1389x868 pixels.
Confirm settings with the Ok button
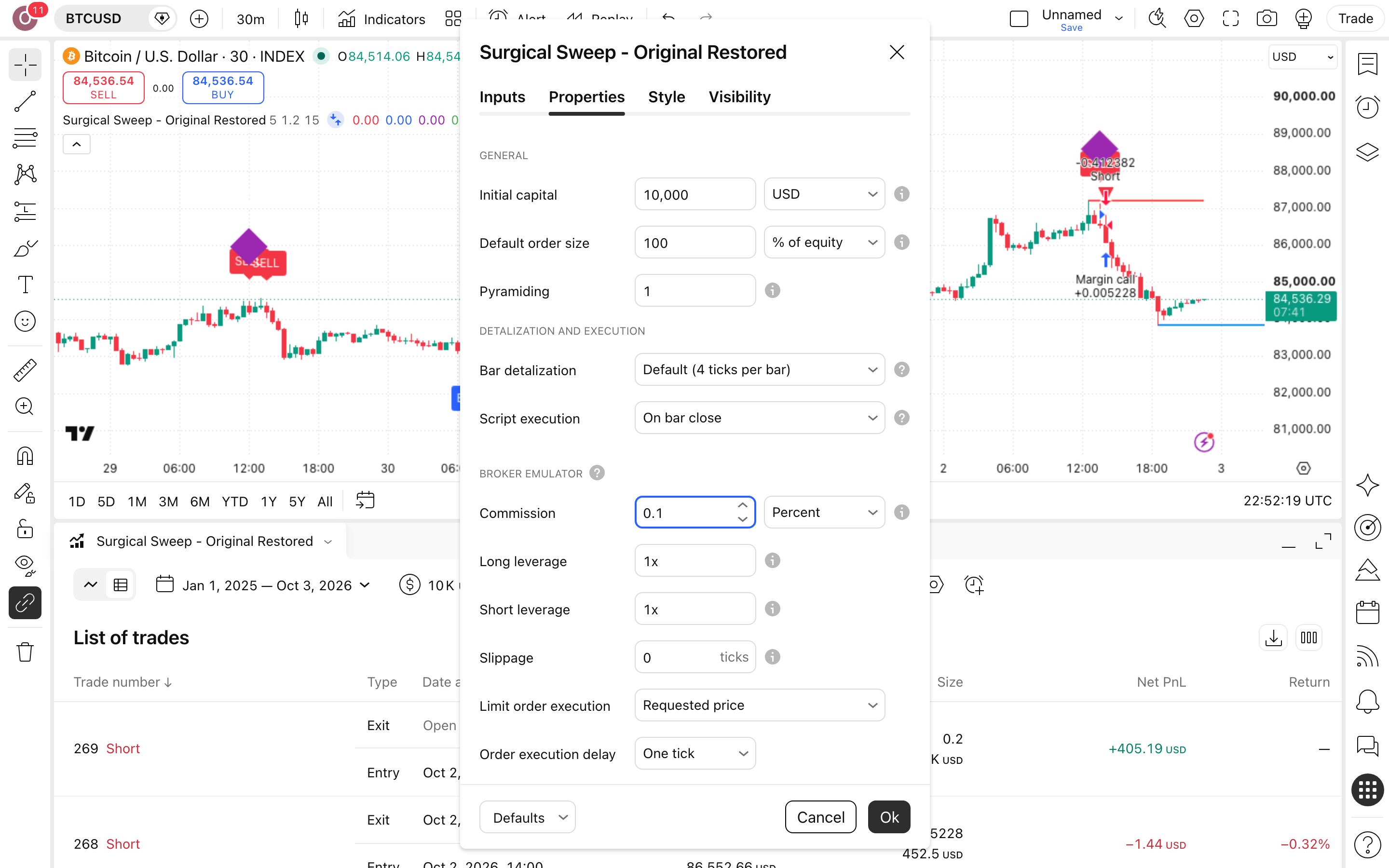tap(889, 817)
